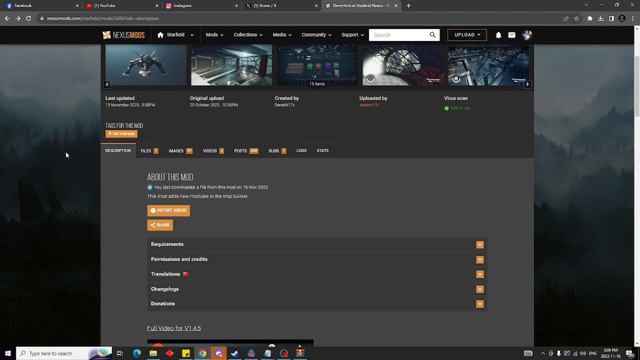The image size is (640, 360).
Task: Open the spaceship gallery thumbnail
Action: coord(146,65)
